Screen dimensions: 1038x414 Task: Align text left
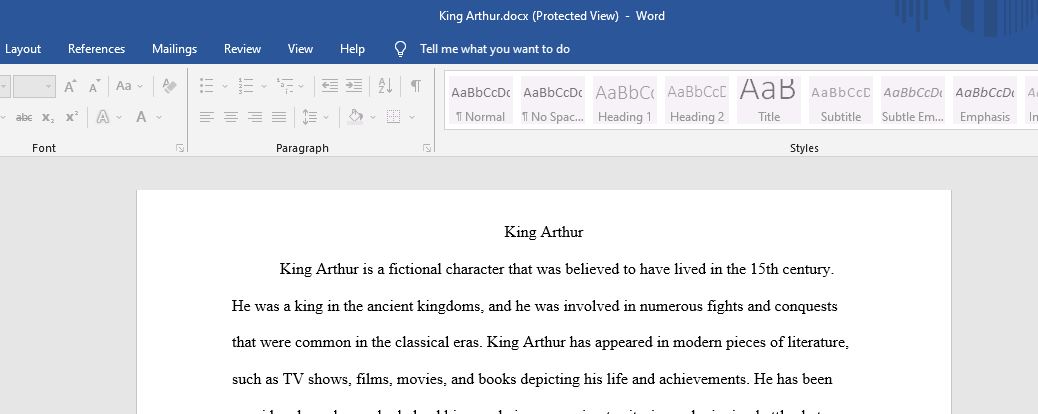tap(207, 117)
